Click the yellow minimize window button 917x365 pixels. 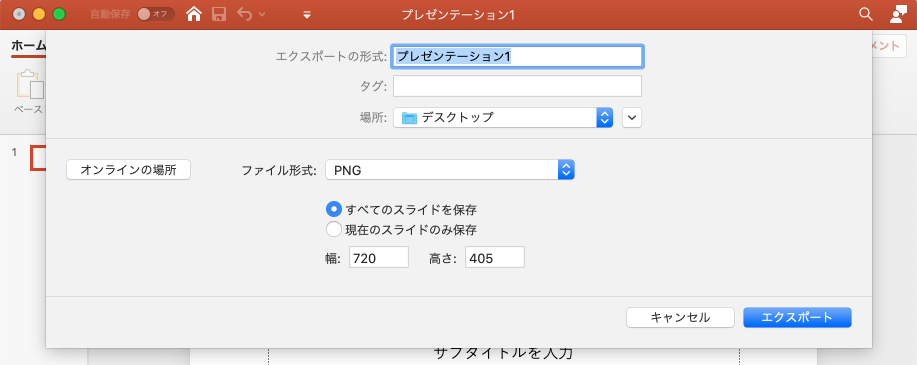pyautogui.click(x=39, y=15)
